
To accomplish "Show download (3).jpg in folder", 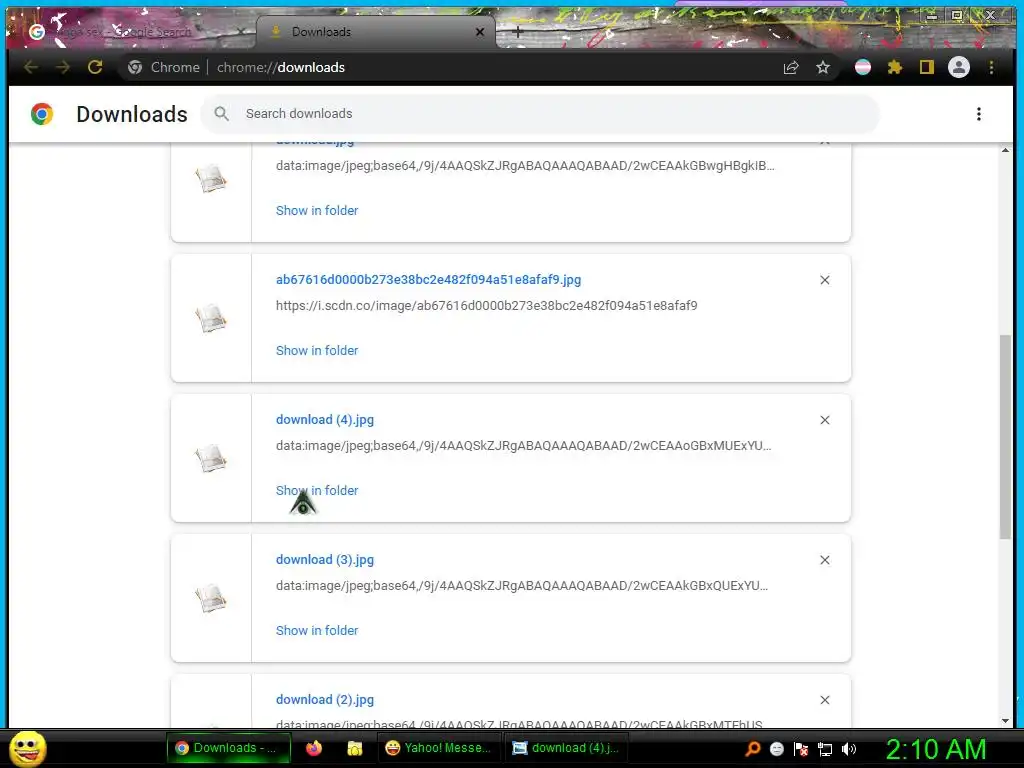I will pyautogui.click(x=317, y=630).
